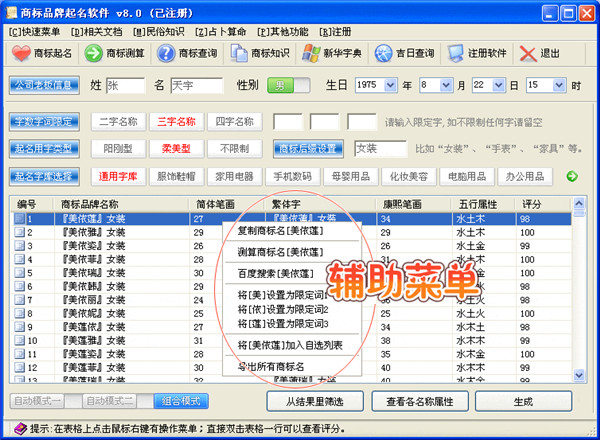
Task: Open the birth hour 15 dropdown
Action: pyautogui.click(x=559, y=85)
